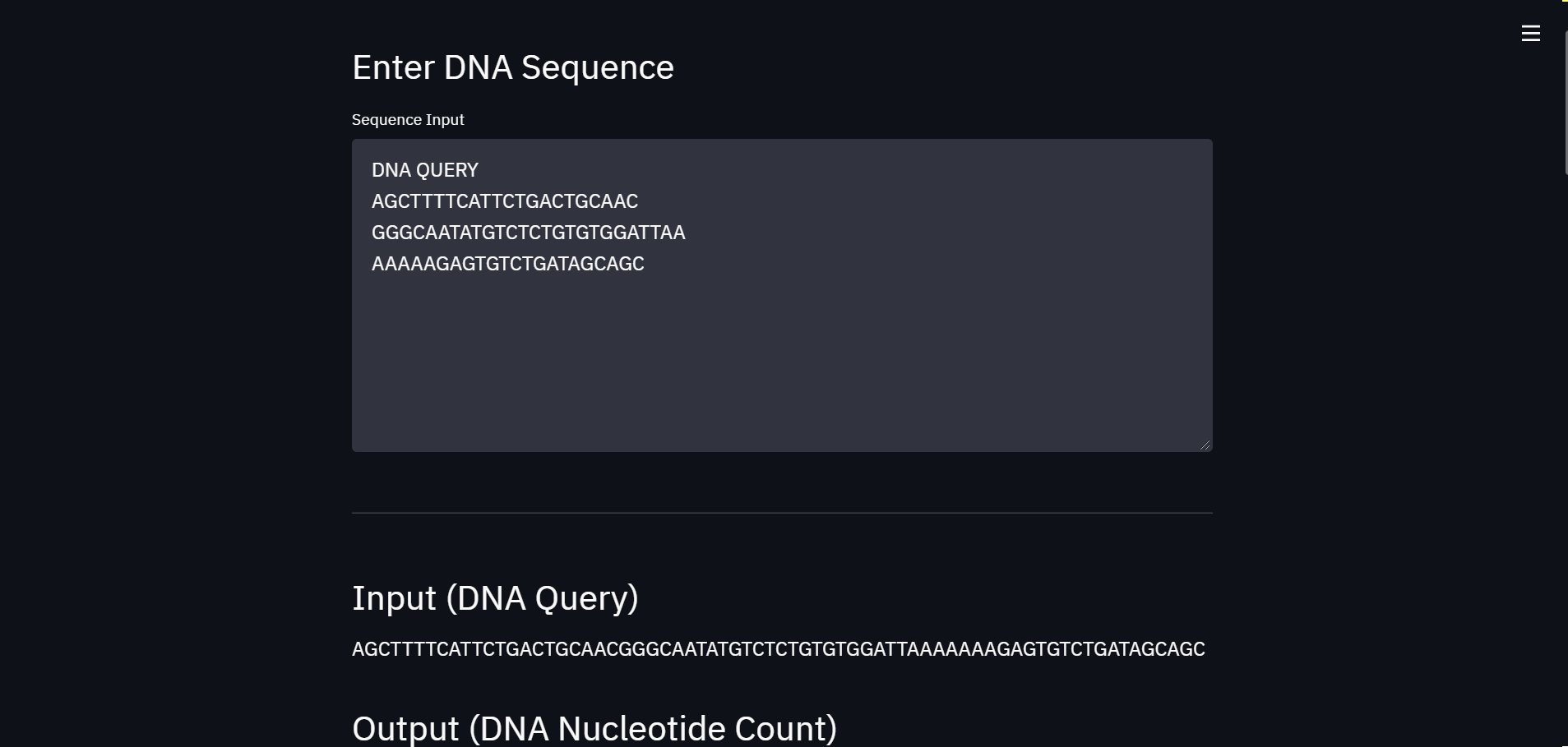Select the Input (DNA Query) heading
1568x747 pixels.
tap(496, 597)
